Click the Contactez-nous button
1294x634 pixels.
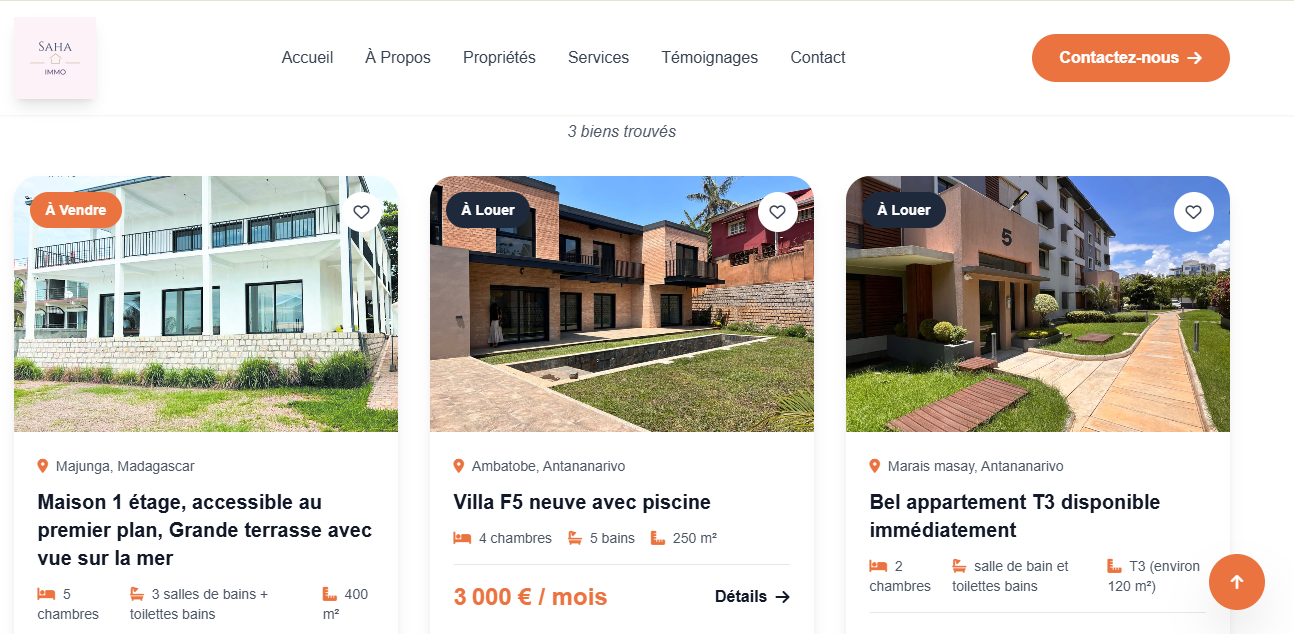pyautogui.click(x=1131, y=58)
